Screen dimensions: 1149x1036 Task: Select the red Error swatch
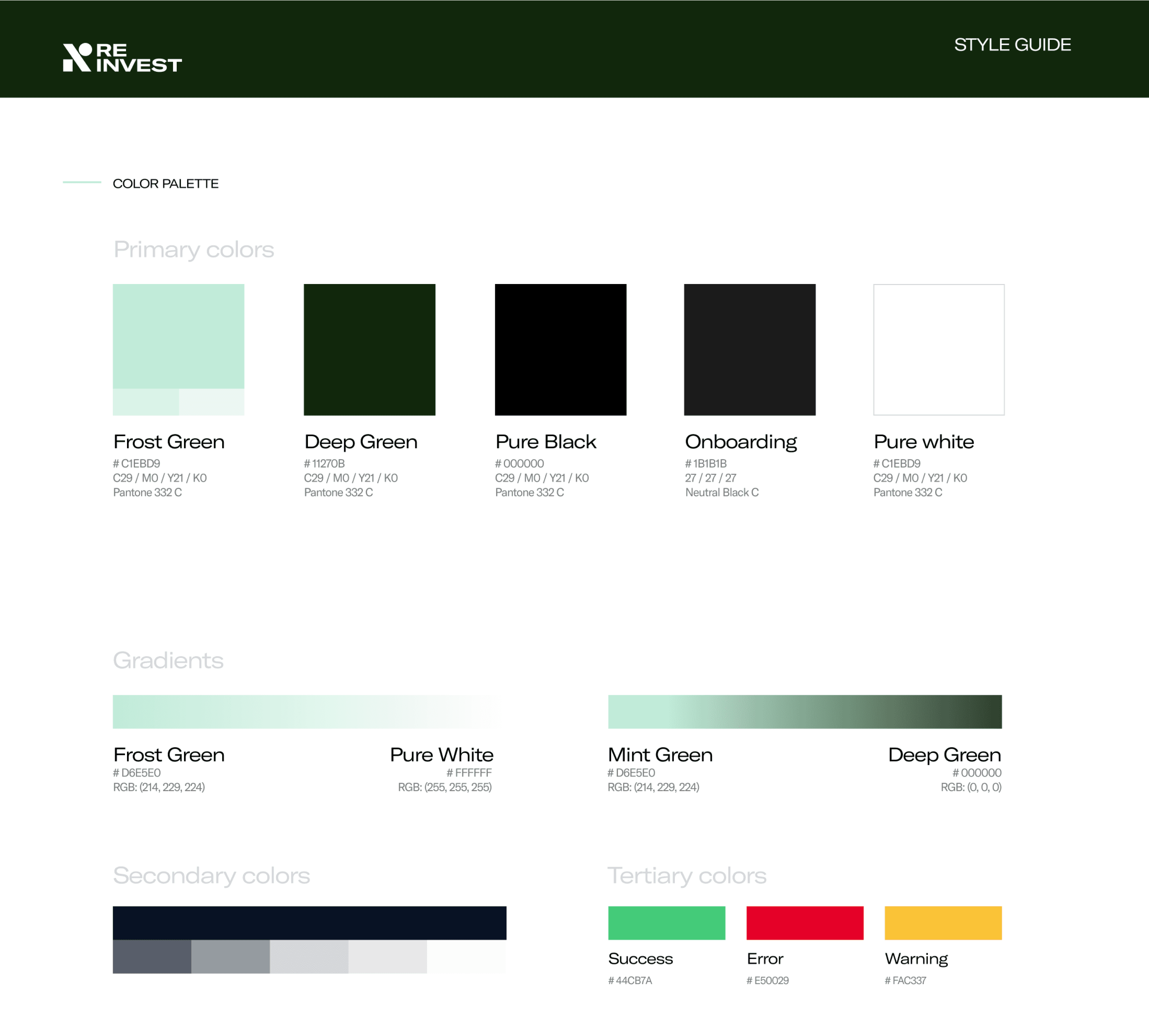click(804, 923)
